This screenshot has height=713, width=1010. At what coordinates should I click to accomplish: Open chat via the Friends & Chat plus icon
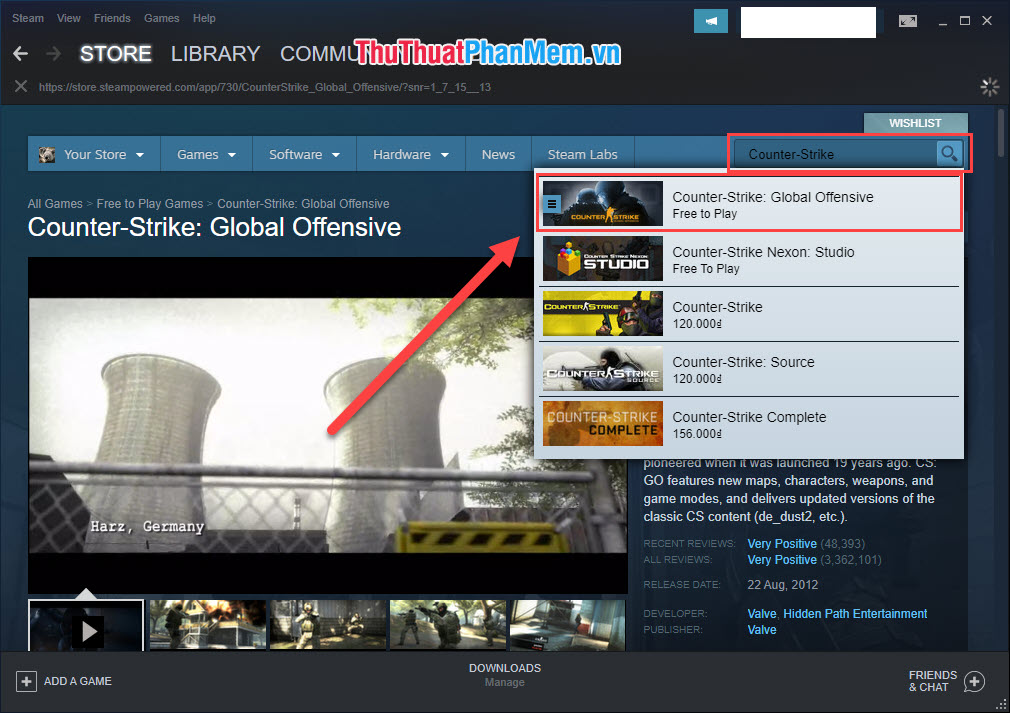pos(973,681)
